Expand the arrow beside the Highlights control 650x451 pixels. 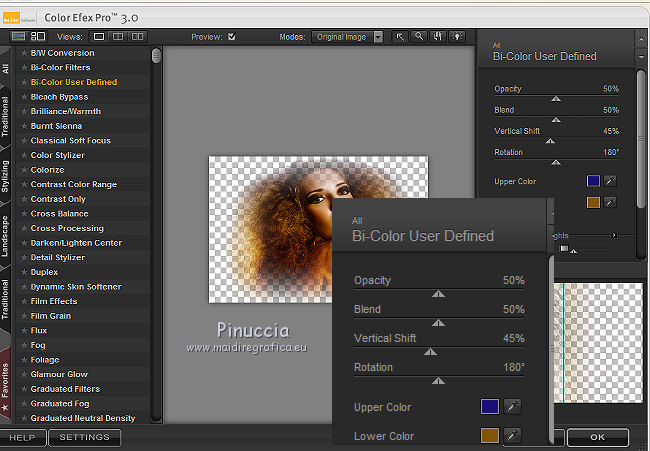614,235
